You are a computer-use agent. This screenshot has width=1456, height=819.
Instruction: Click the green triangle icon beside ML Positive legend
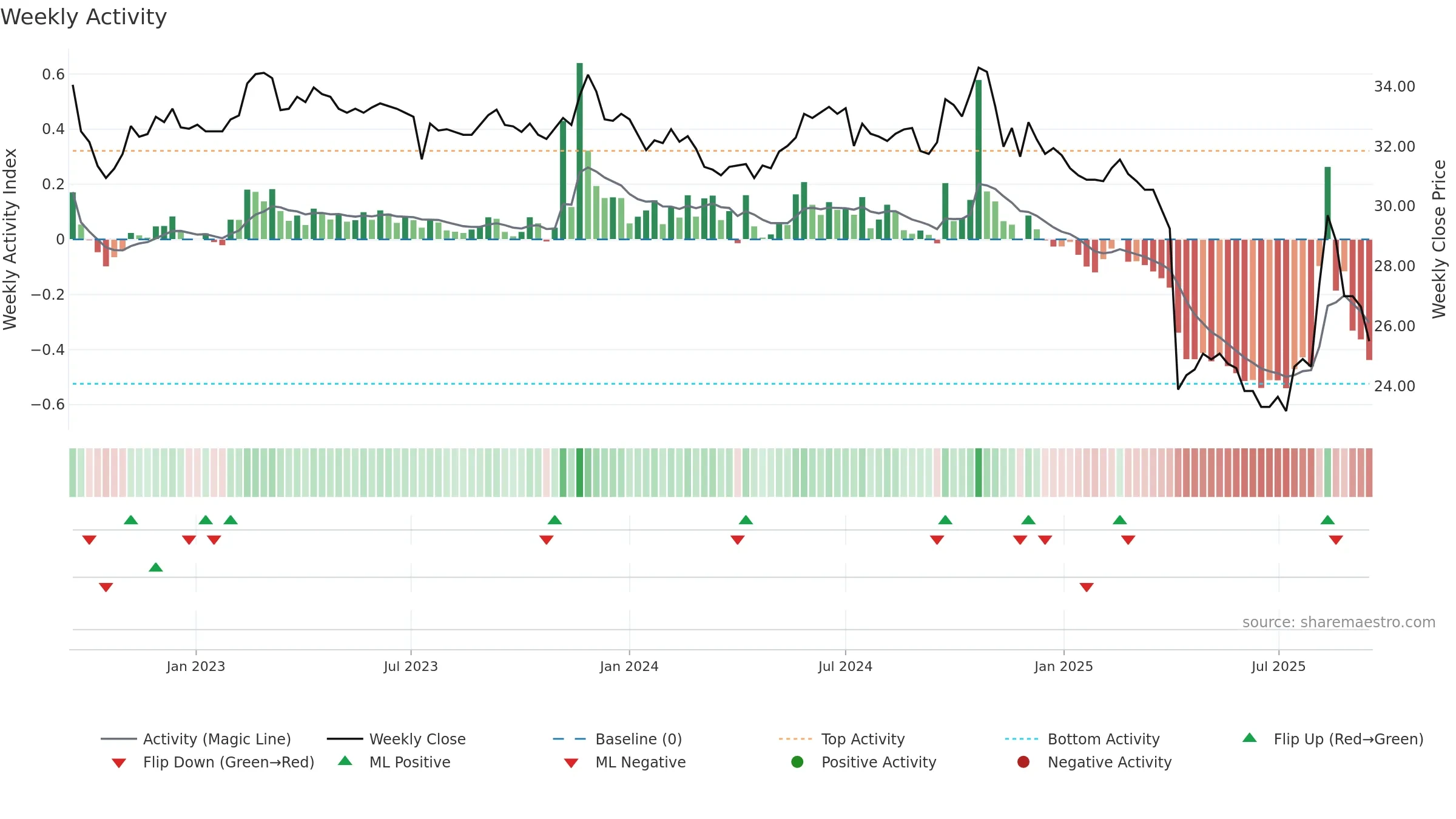345,761
